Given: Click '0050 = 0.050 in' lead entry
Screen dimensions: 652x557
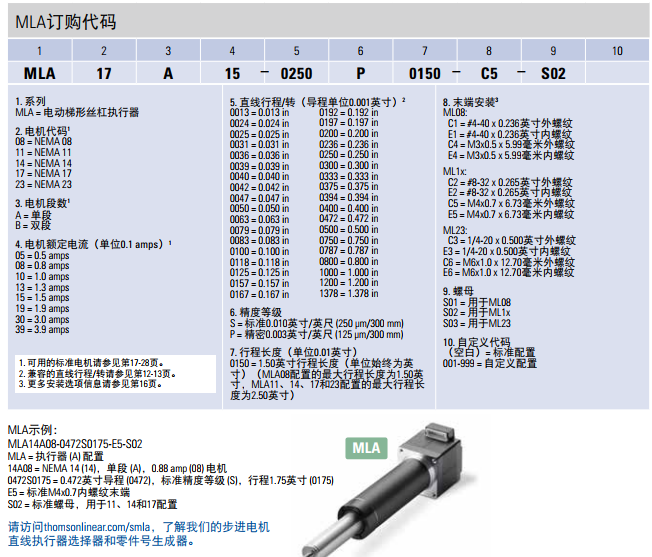Looking at the screenshot, I should 259,208.
